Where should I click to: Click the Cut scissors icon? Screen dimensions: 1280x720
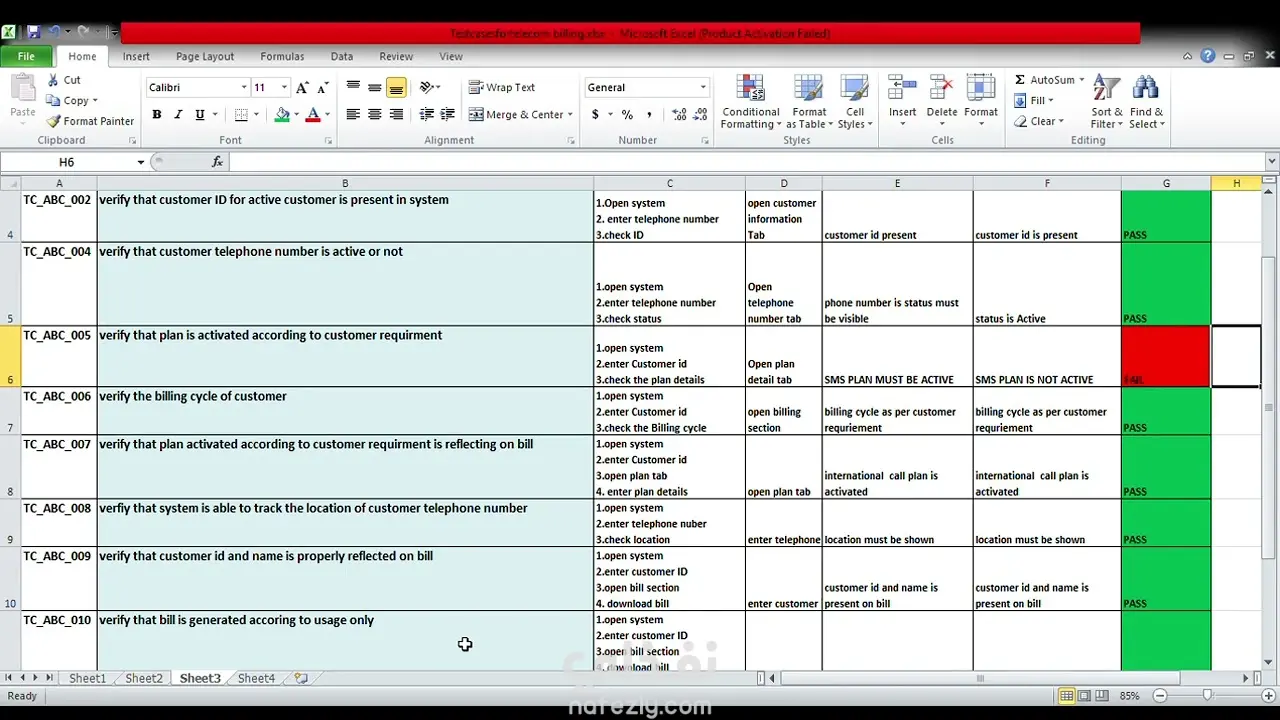point(53,80)
